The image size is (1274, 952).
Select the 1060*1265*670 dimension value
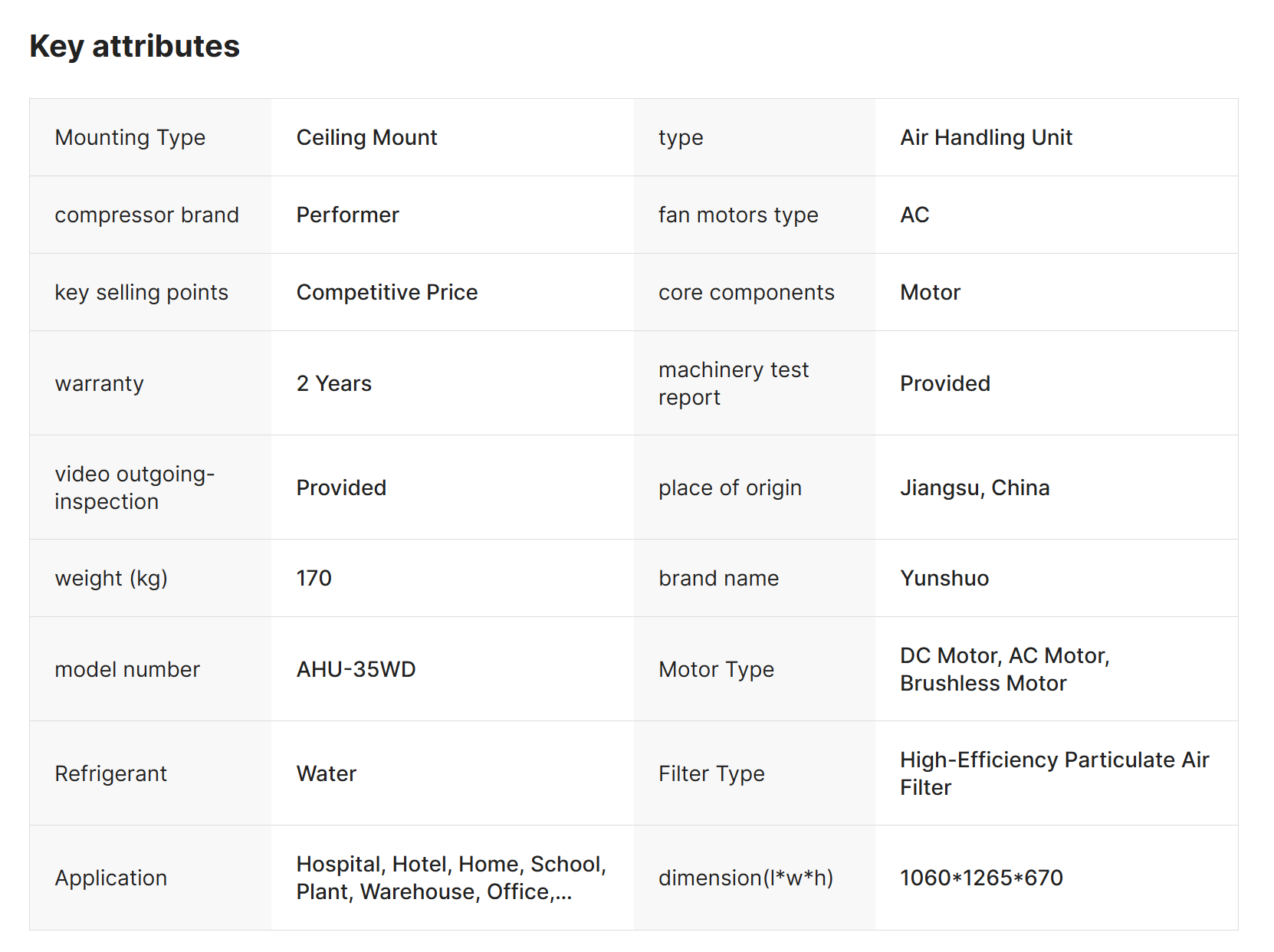tap(981, 878)
